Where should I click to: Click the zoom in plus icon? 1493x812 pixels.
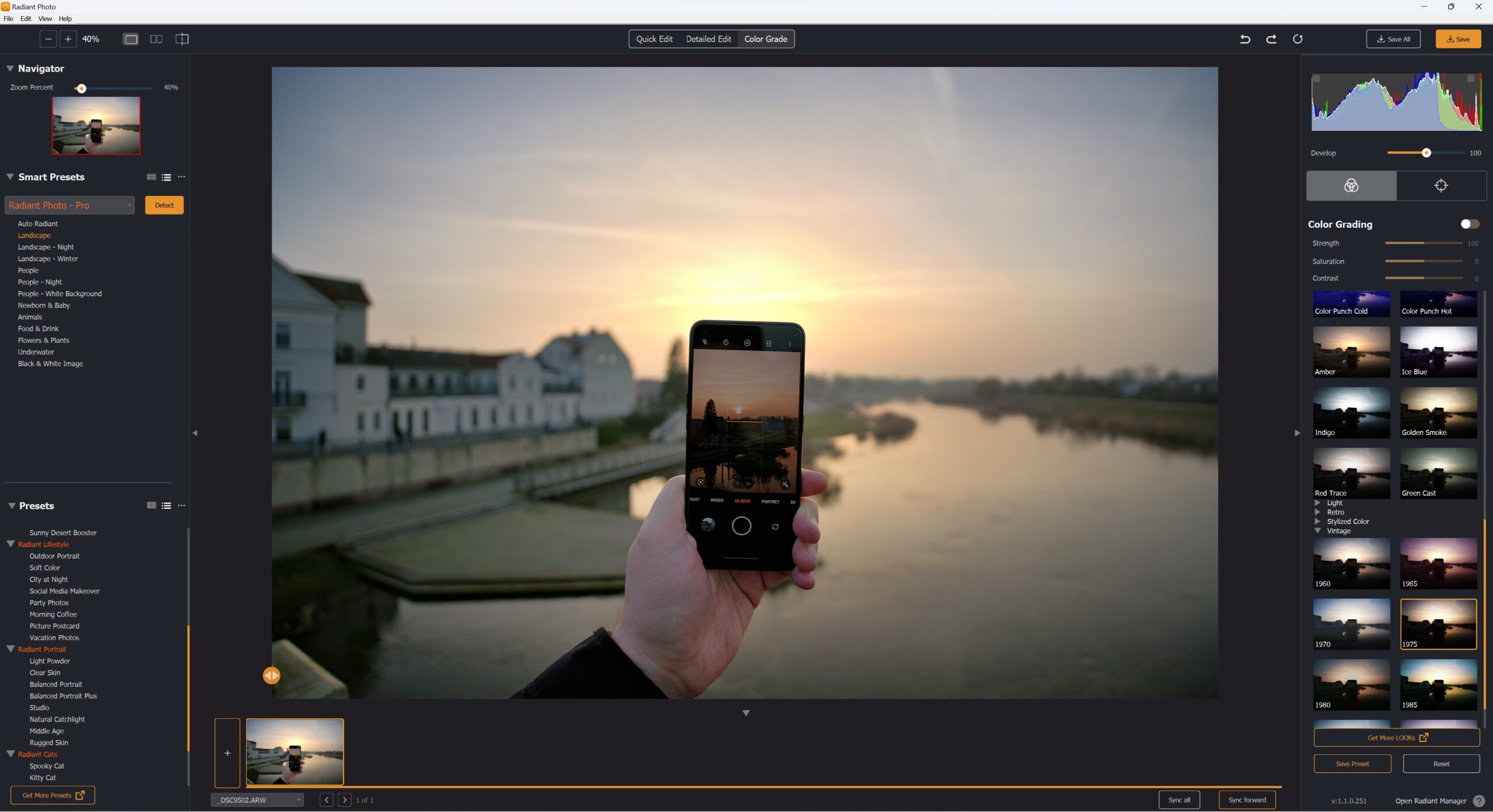[68, 39]
